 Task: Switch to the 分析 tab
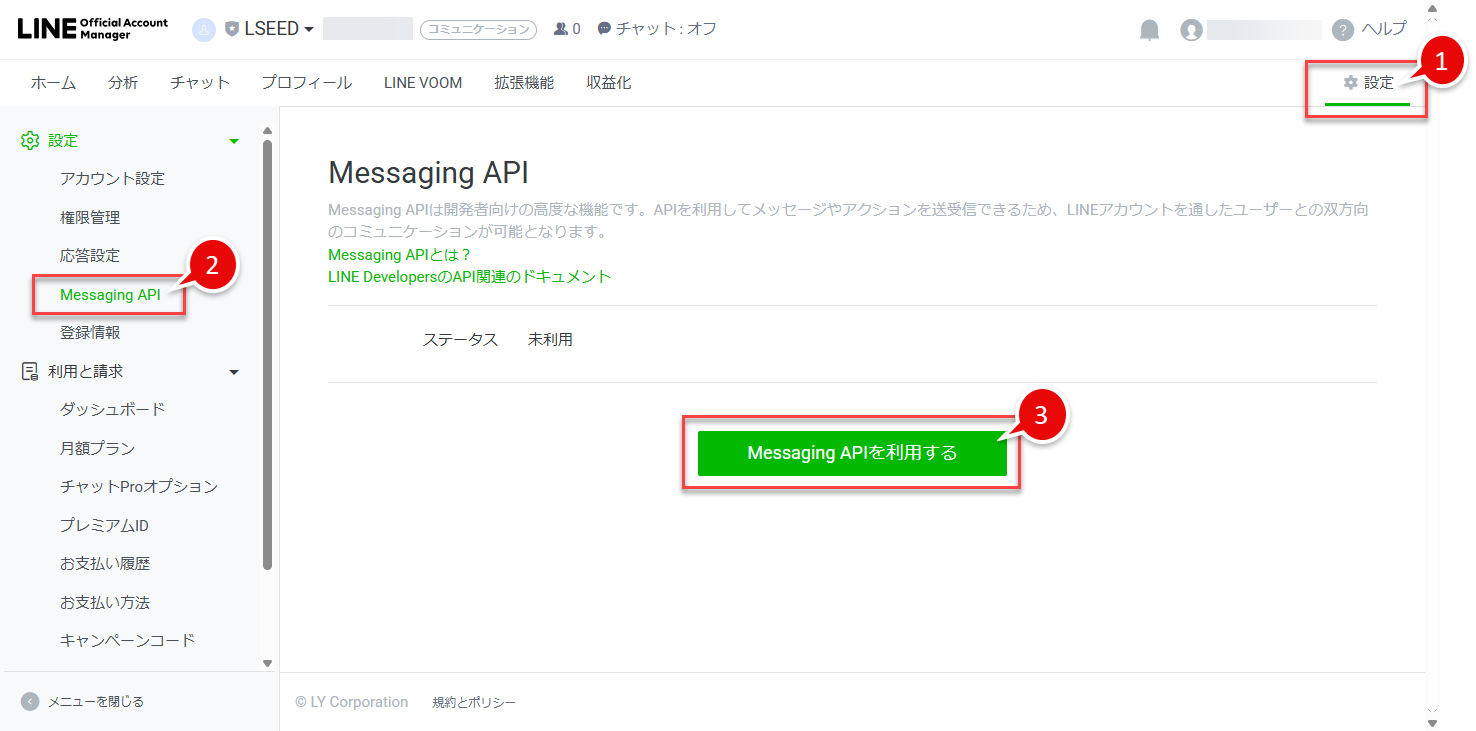[x=123, y=83]
